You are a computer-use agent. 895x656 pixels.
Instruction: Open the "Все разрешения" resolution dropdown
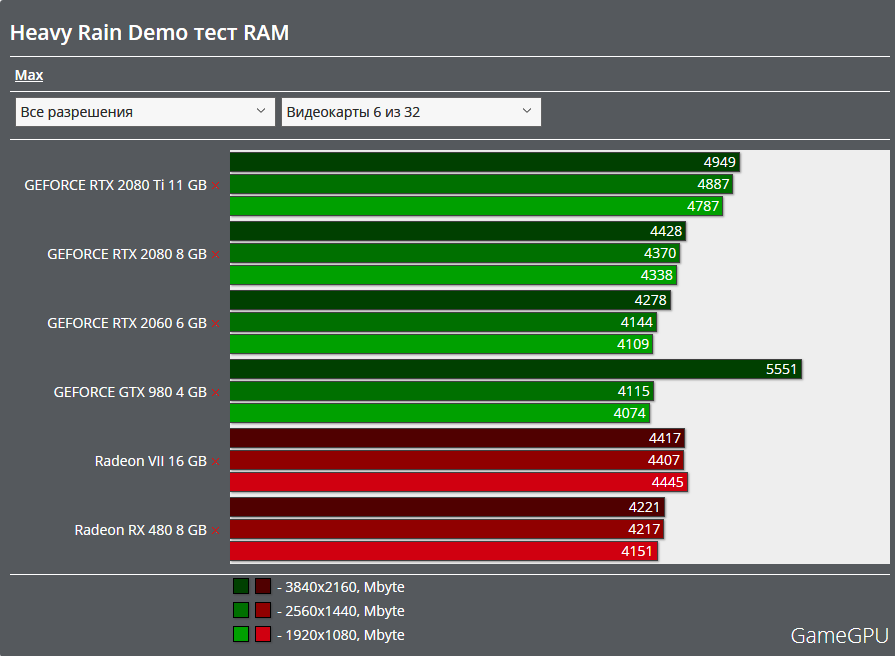coord(145,112)
